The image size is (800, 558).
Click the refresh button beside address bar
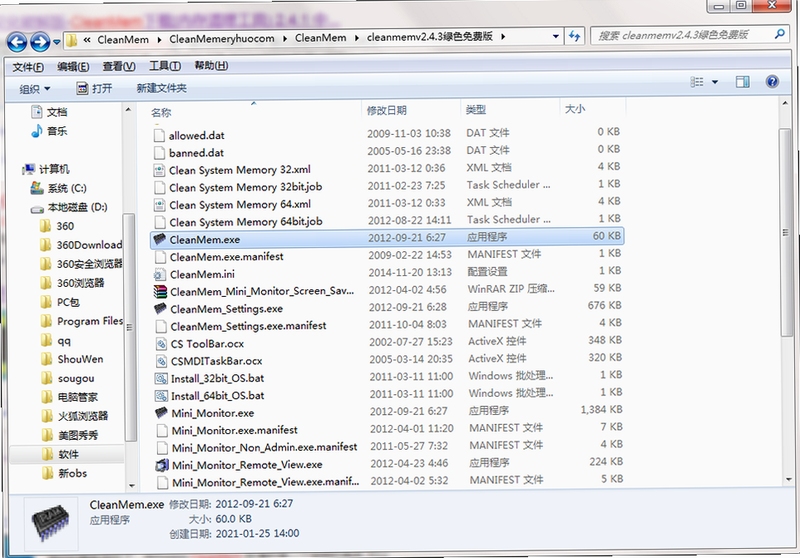pyautogui.click(x=574, y=36)
